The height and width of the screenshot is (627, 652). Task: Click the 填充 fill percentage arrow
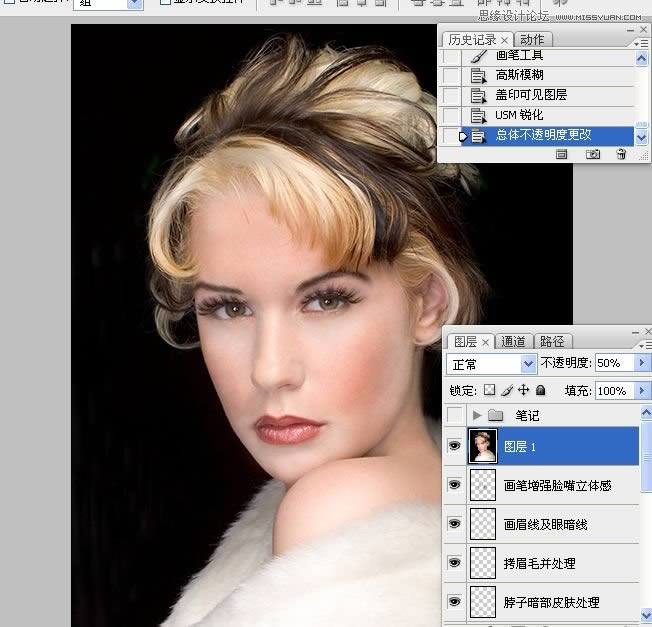click(641, 390)
